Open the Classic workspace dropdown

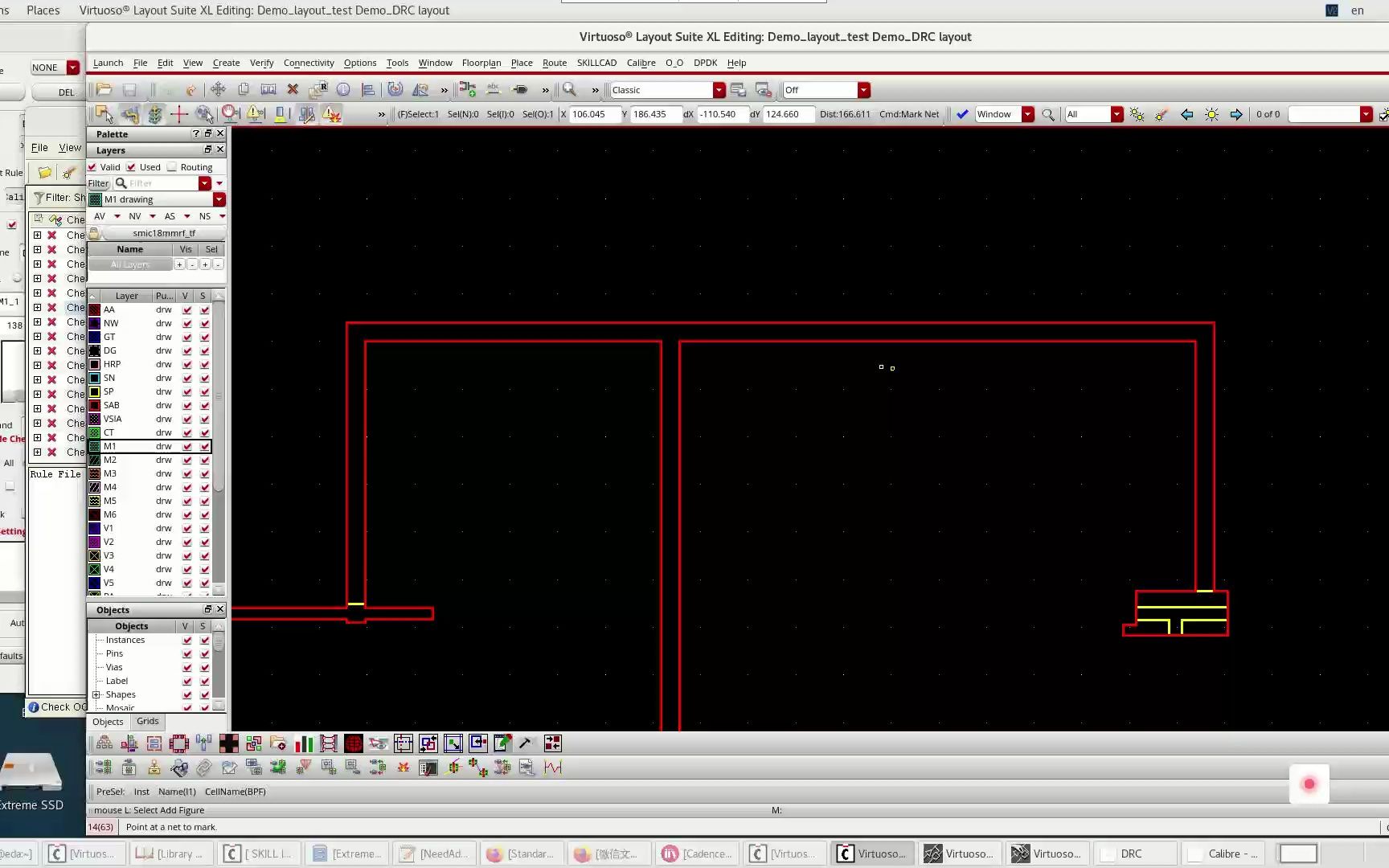(719, 90)
